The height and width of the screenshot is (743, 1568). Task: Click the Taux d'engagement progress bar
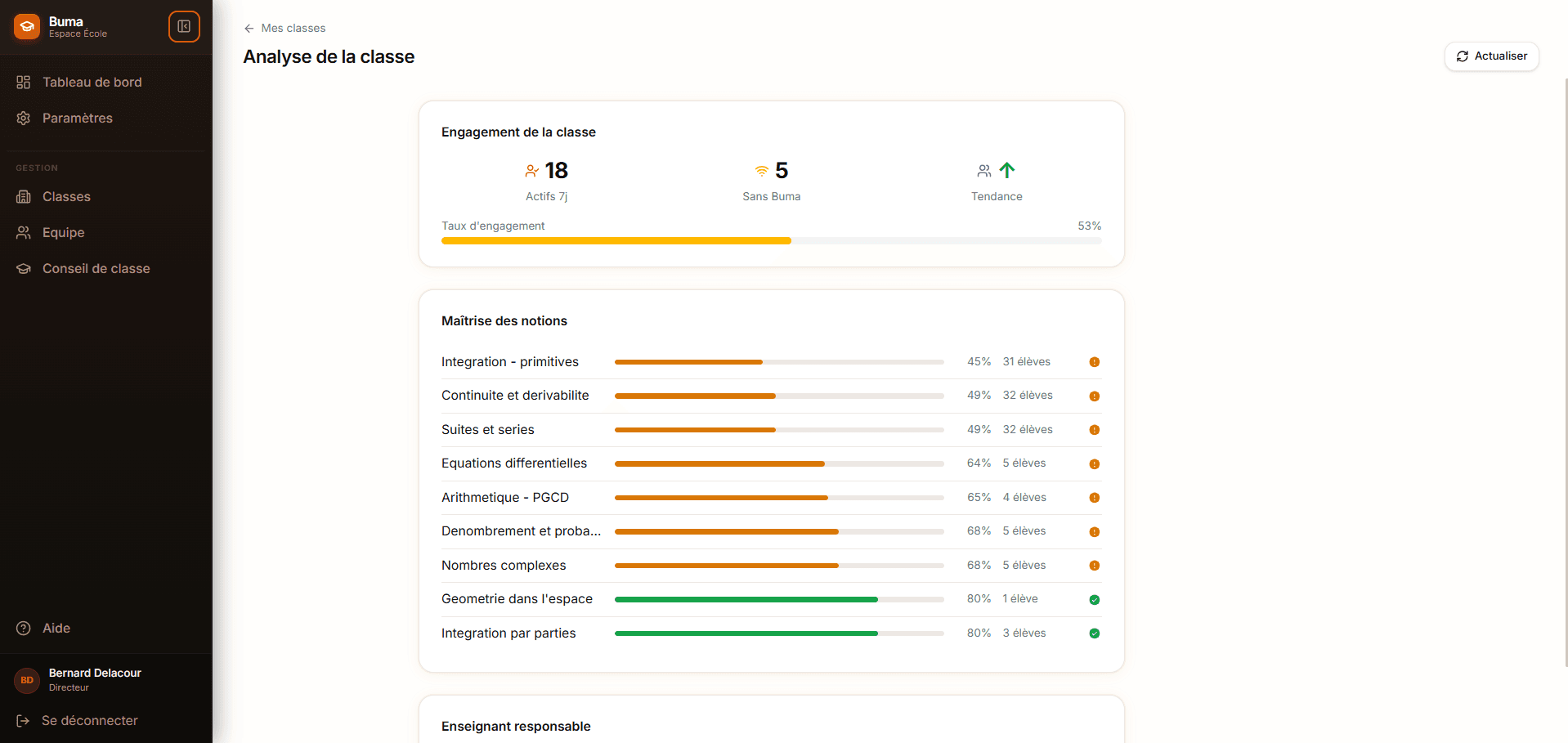(772, 241)
